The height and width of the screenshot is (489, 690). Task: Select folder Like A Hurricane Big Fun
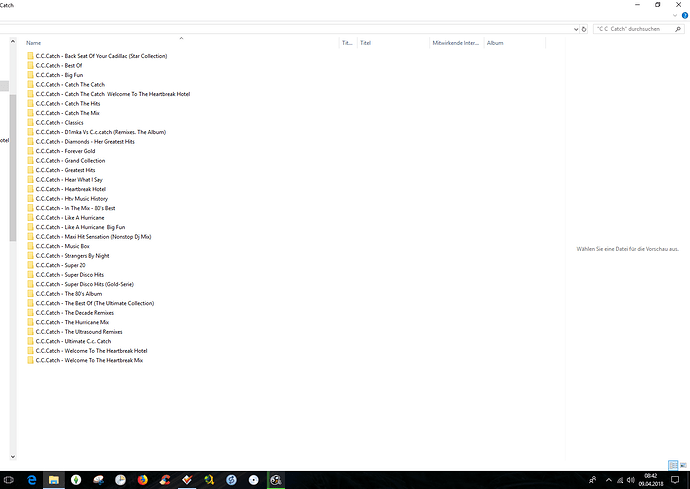(x=76, y=227)
